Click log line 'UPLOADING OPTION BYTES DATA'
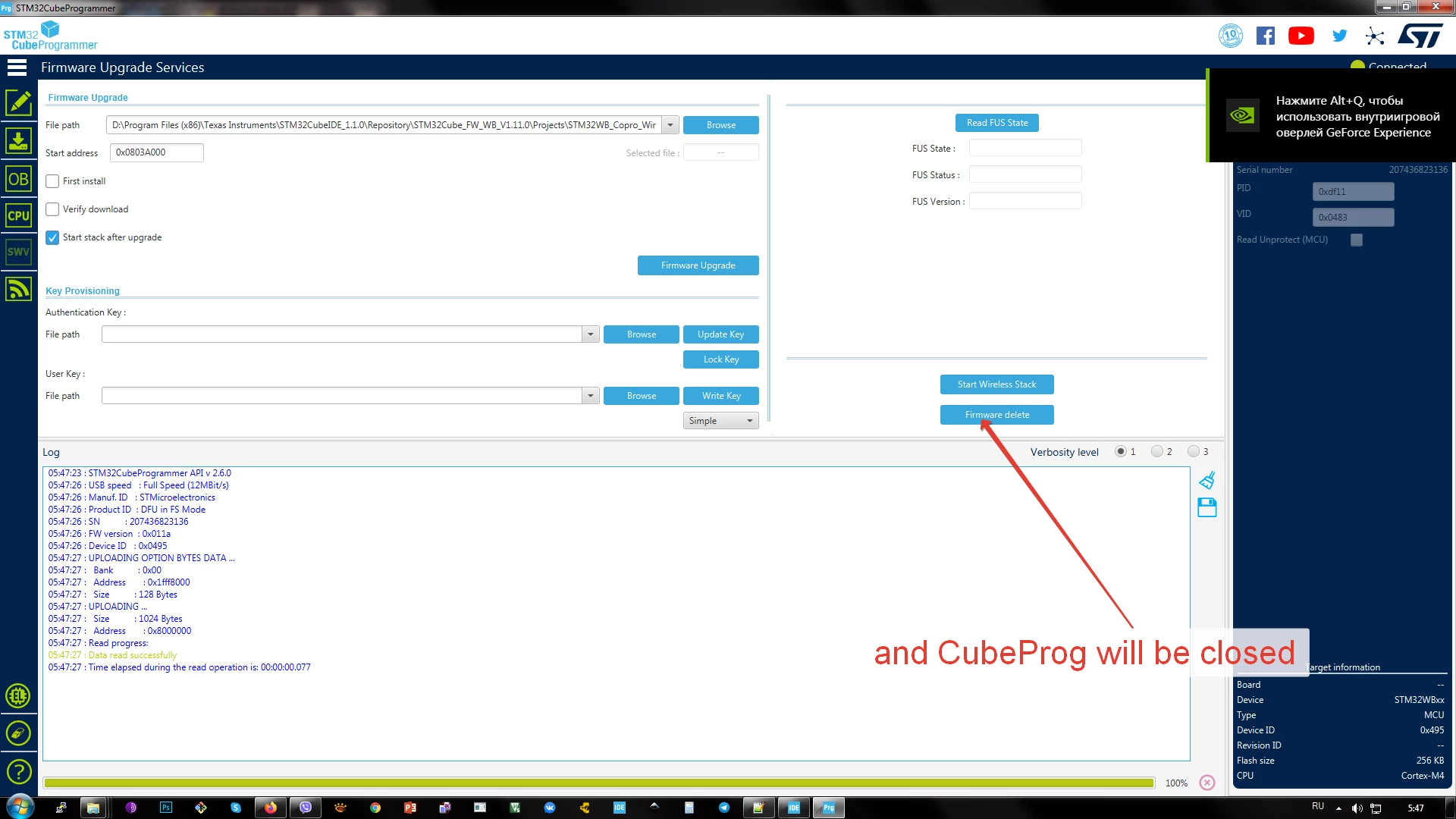 tap(162, 558)
